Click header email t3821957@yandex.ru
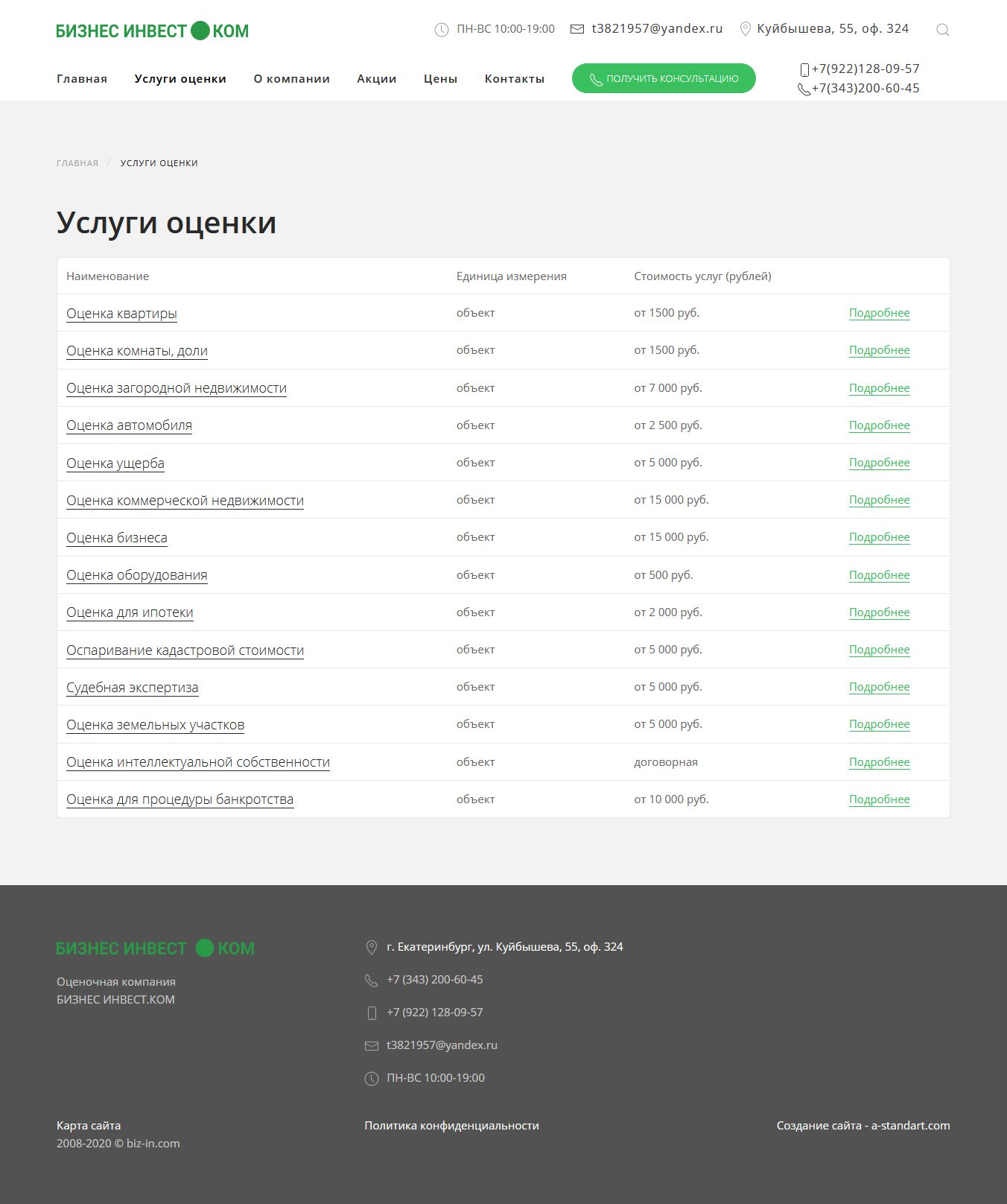This screenshot has width=1007, height=1204. pos(657,29)
